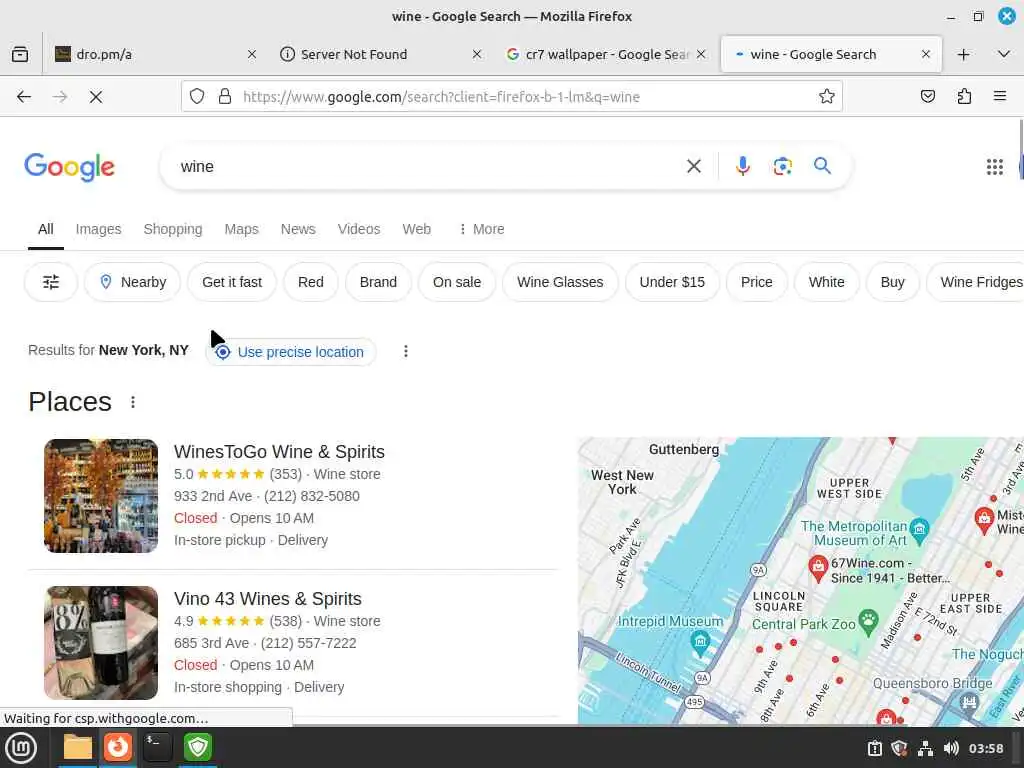Open the Firefox extensions menu
This screenshot has width=1024, height=768.
964,97
